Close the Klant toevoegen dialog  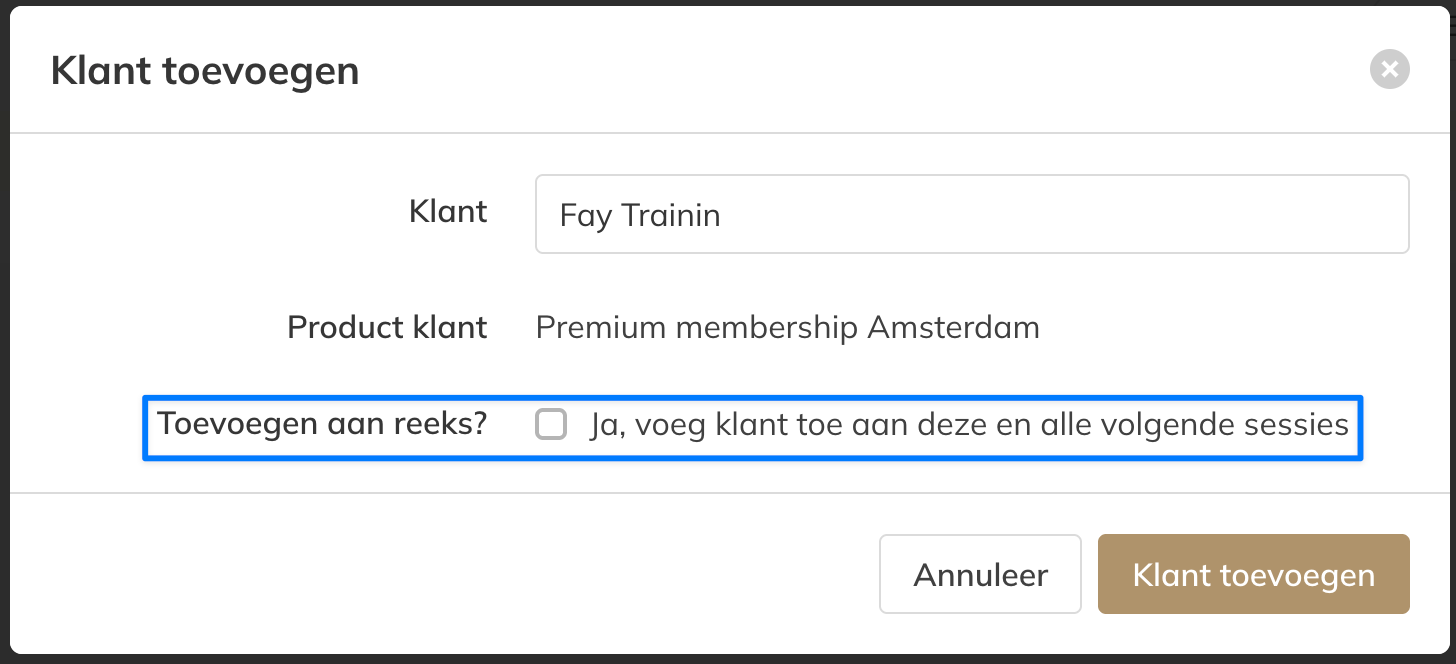coord(1389,70)
